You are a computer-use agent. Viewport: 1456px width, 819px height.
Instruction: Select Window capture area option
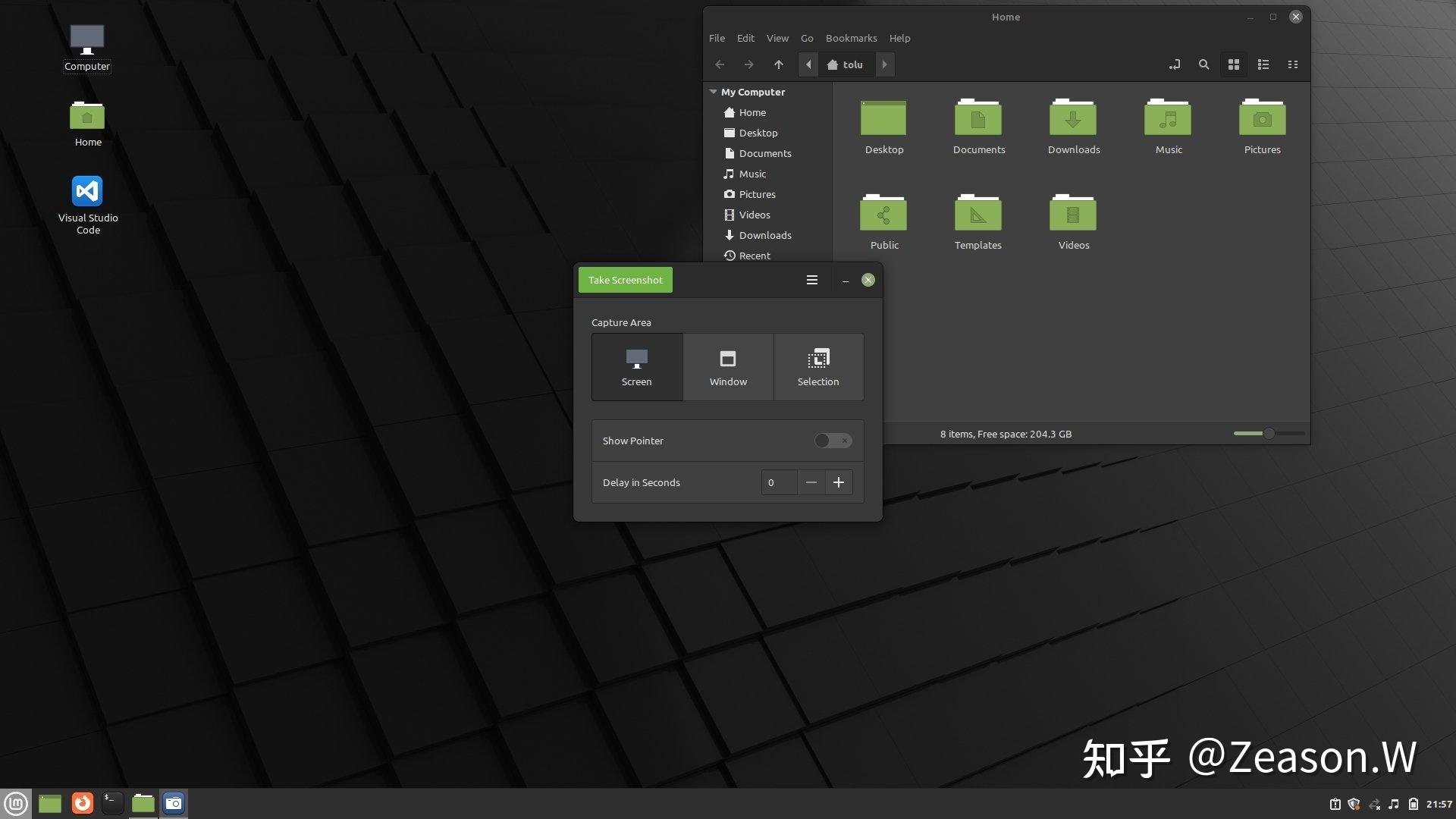pyautogui.click(x=728, y=367)
